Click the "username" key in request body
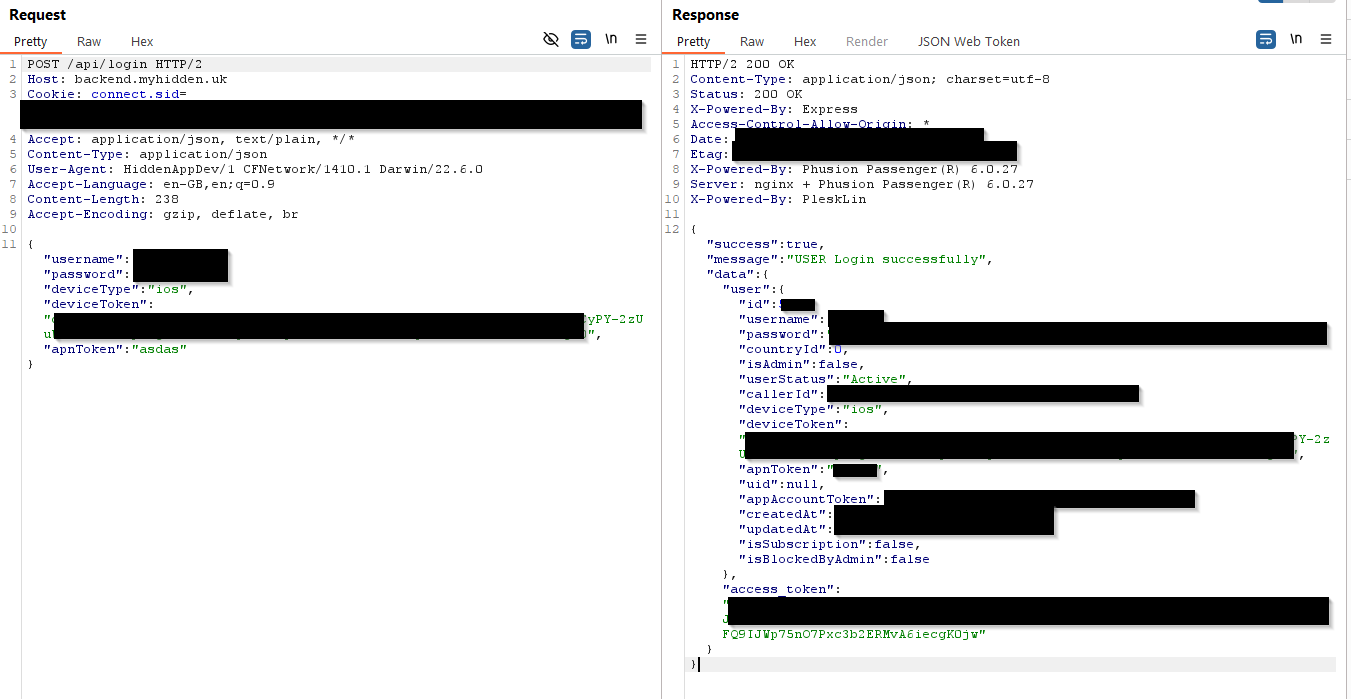Screen dimensions: 1351x699 coord(84,259)
